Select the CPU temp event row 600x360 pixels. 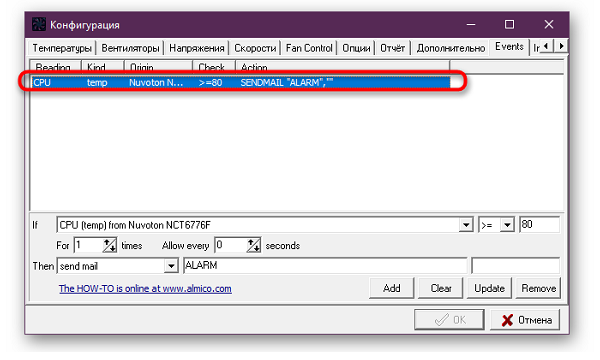click(x=241, y=82)
